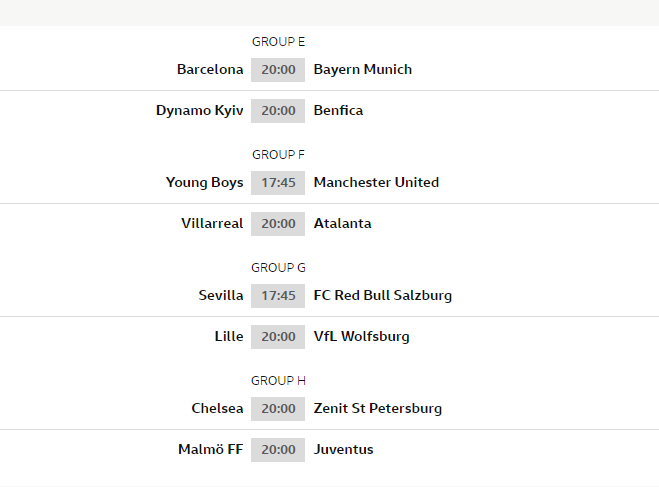This screenshot has height=487, width=659.
Task: Open the Juventus team link
Action: coord(344,449)
